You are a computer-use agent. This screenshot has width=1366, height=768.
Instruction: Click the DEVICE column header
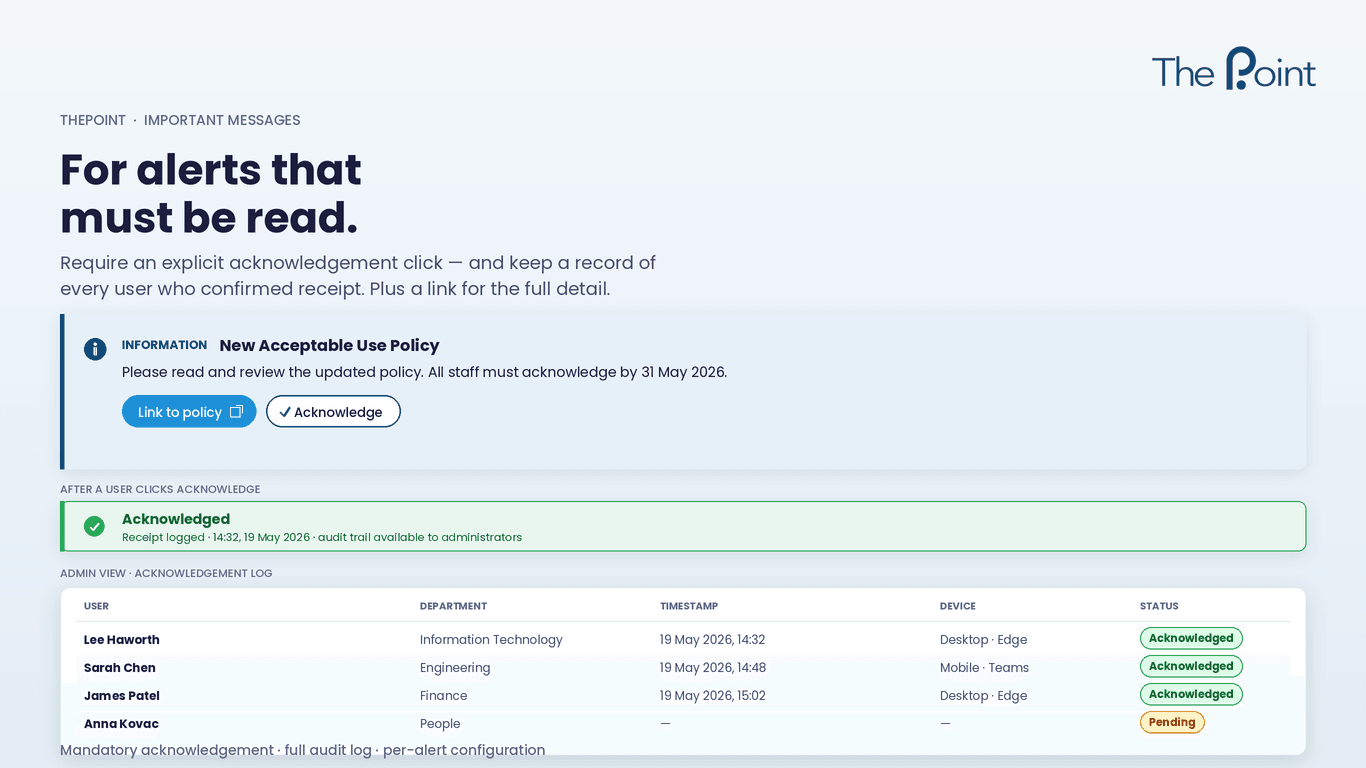[958, 606]
